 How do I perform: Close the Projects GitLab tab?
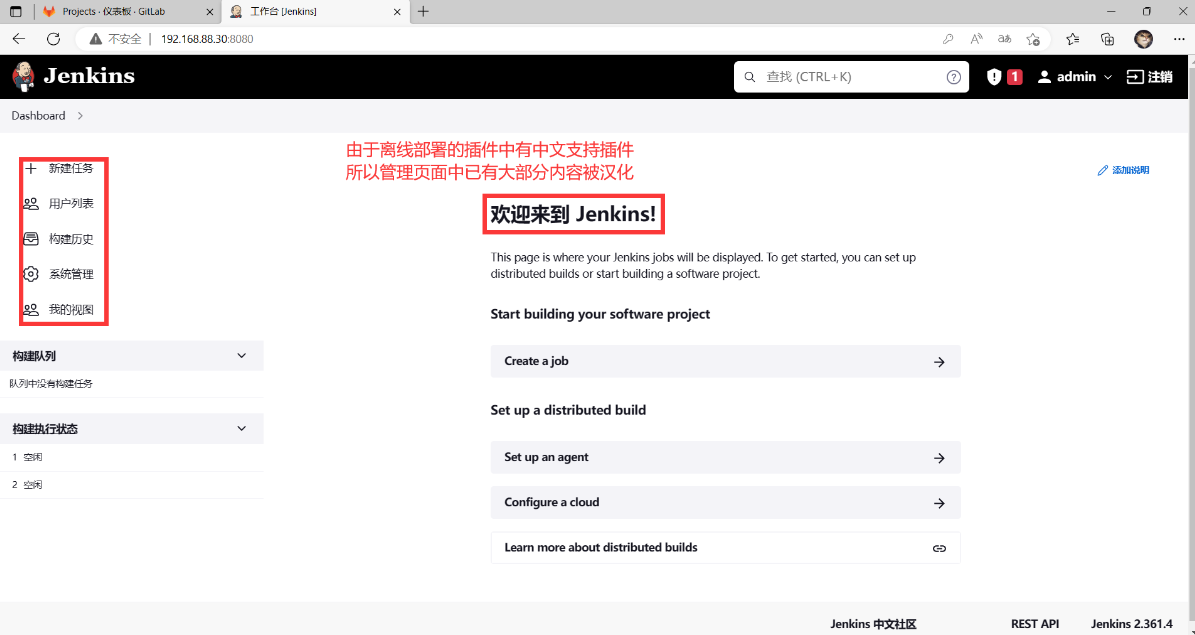tap(210, 11)
